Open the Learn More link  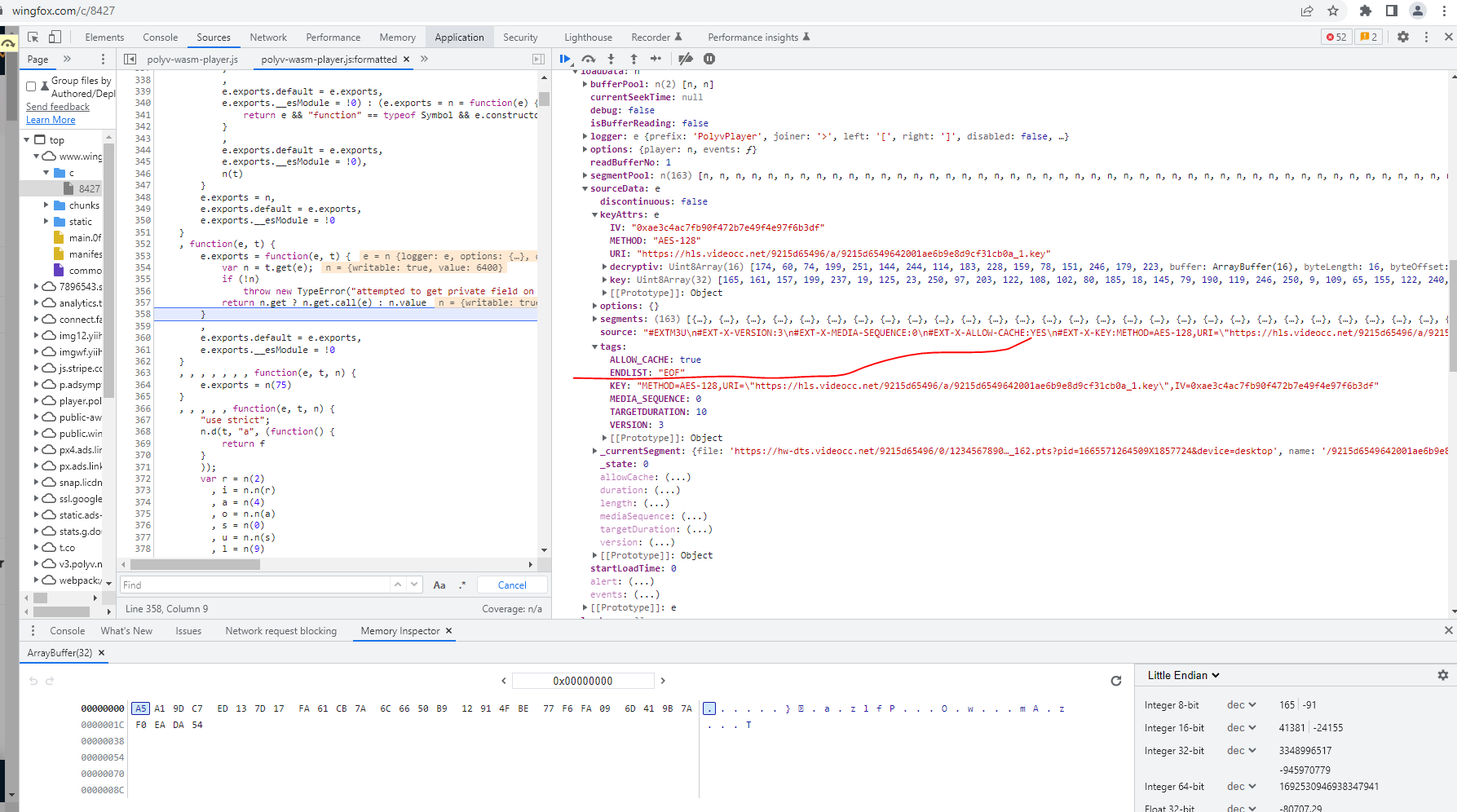(51, 120)
